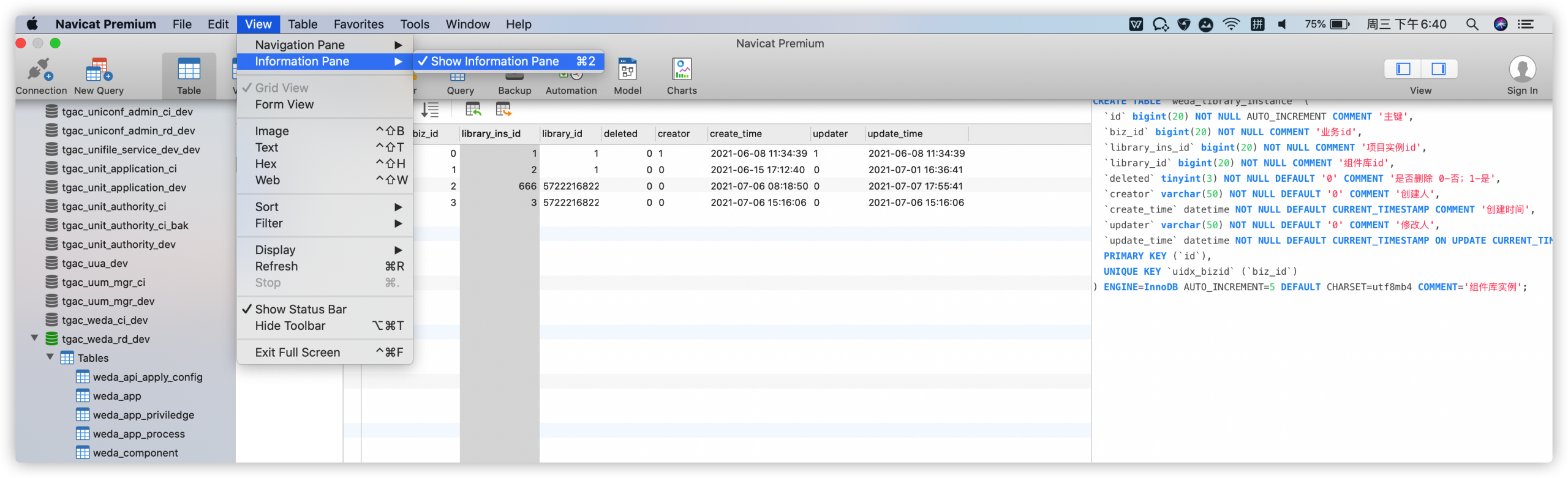Click the Sign In avatar icon
The height and width of the screenshot is (478, 1568).
(1522, 69)
